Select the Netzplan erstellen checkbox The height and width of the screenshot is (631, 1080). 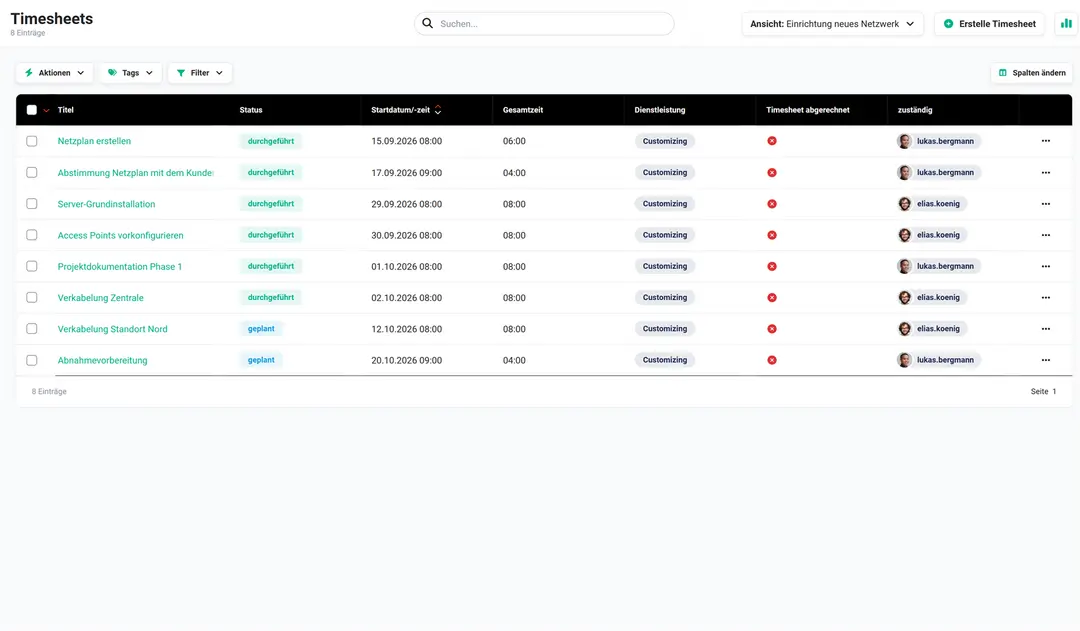click(x=32, y=141)
